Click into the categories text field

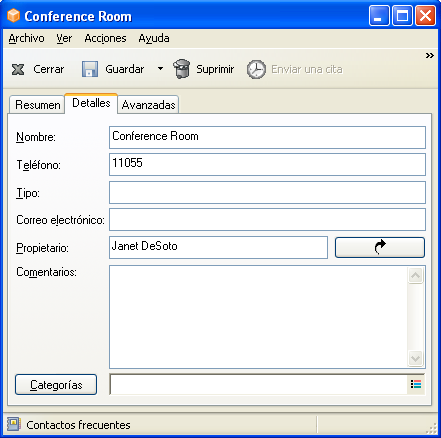(259, 384)
